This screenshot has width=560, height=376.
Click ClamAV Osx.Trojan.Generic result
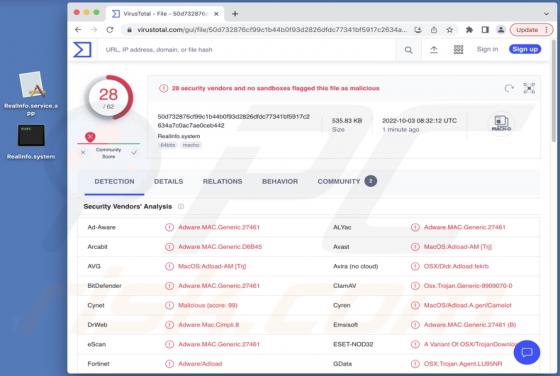pyautogui.click(x=468, y=286)
